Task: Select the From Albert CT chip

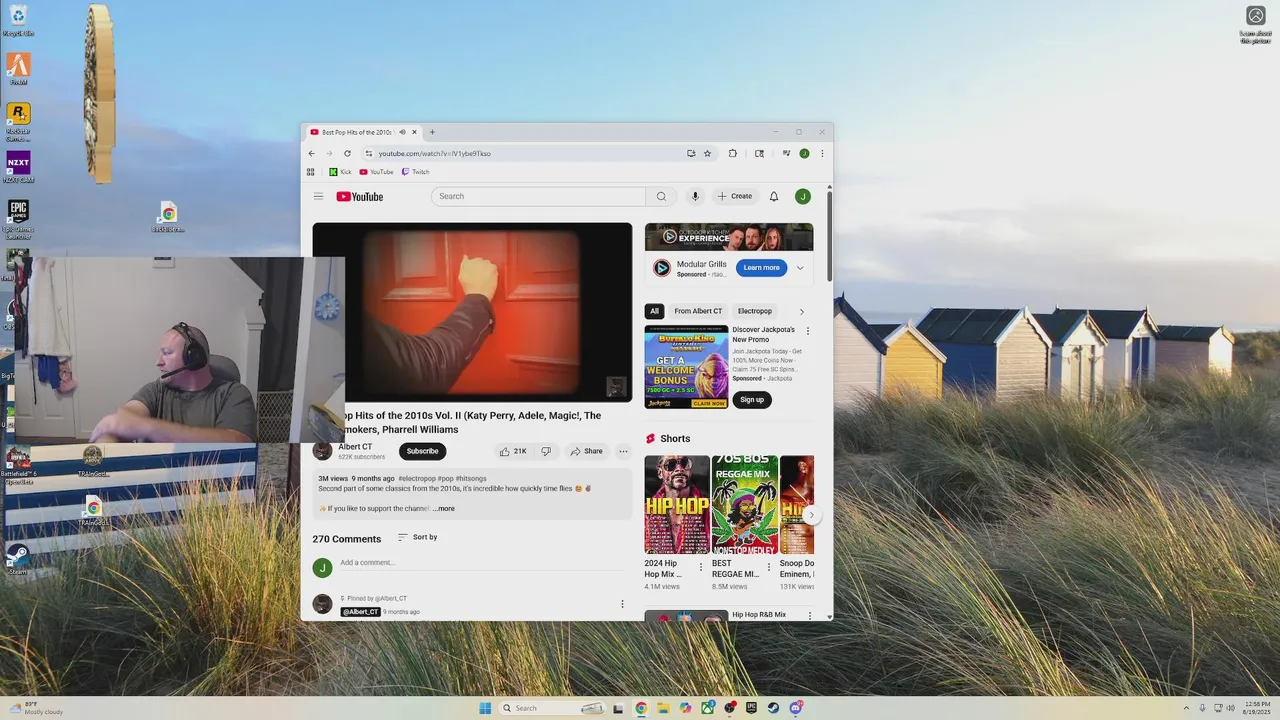Action: (698, 311)
